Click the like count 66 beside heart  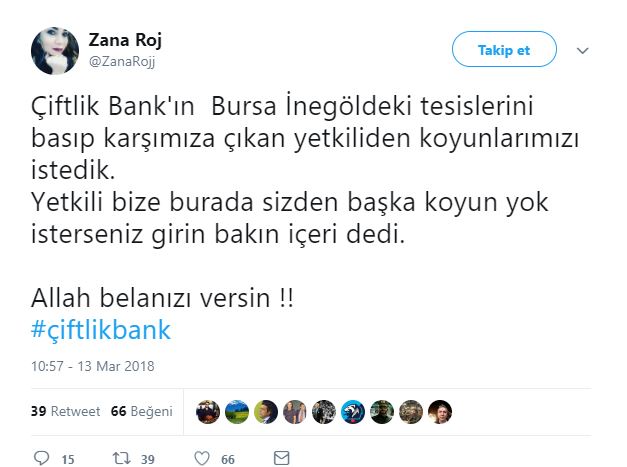228,459
